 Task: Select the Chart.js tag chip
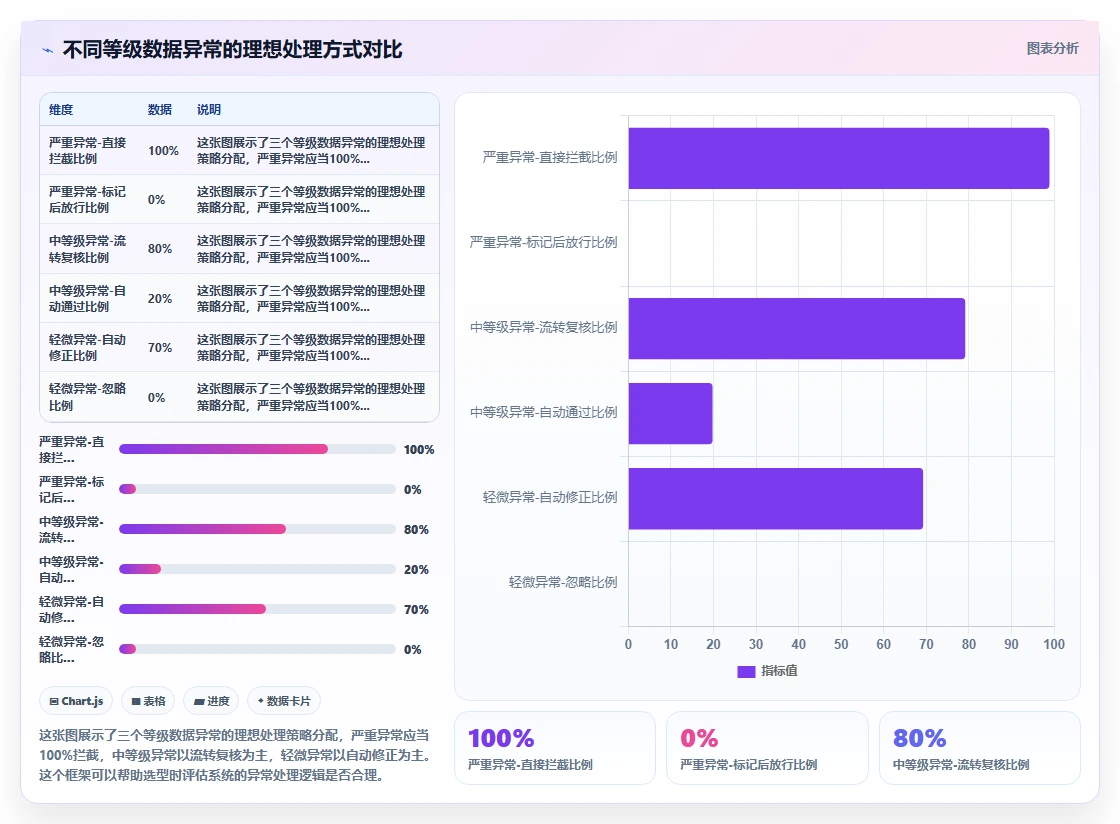[x=76, y=701]
